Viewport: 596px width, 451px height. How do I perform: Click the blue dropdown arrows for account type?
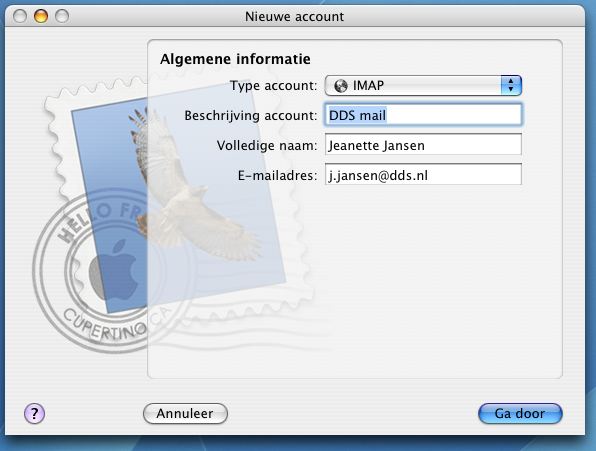click(511, 85)
